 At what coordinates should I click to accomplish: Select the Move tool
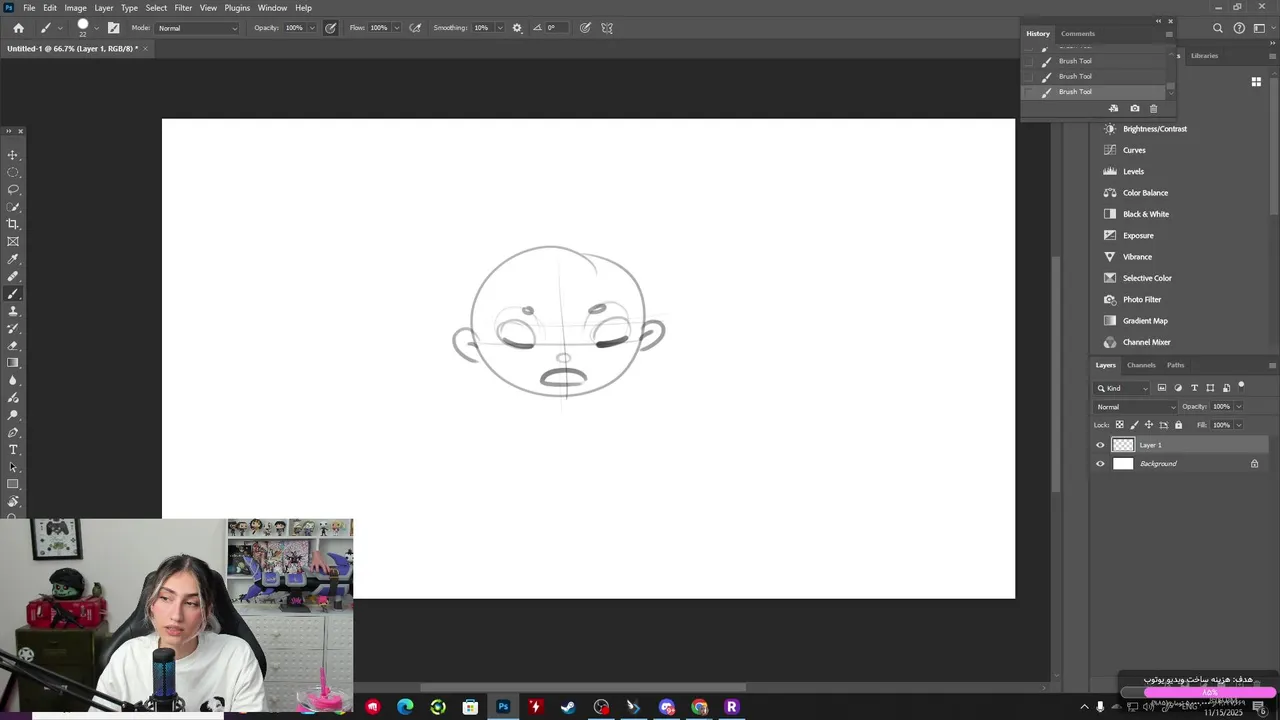tap(13, 155)
